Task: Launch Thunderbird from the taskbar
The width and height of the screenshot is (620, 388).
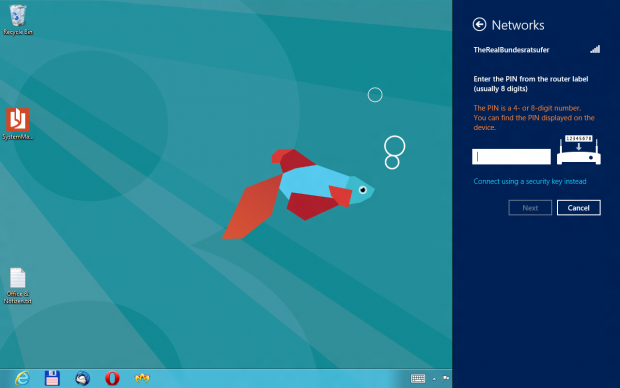Action: pyautogui.click(x=82, y=378)
